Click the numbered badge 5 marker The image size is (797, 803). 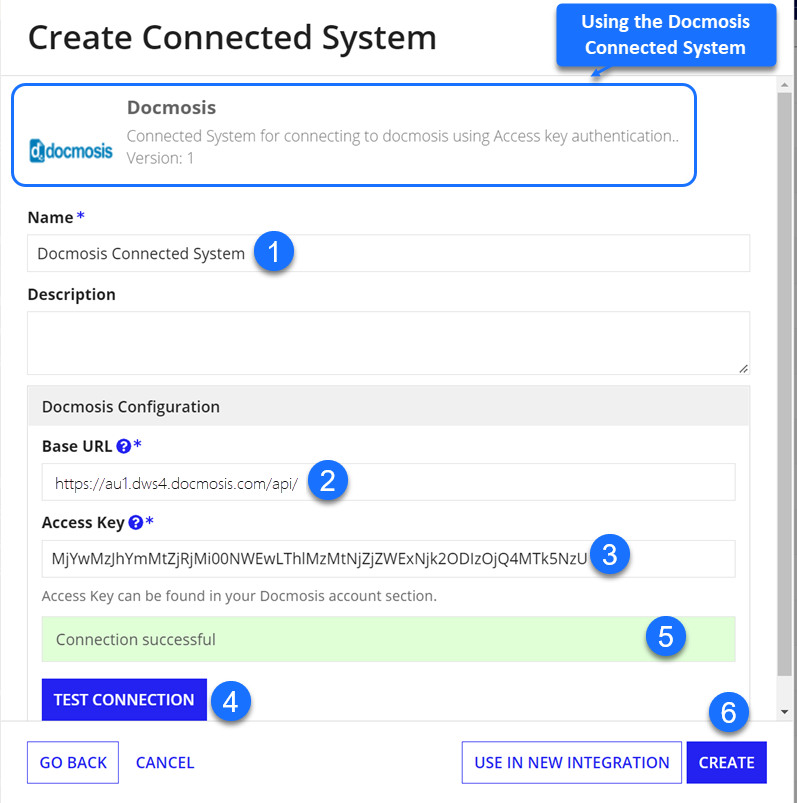tap(665, 637)
